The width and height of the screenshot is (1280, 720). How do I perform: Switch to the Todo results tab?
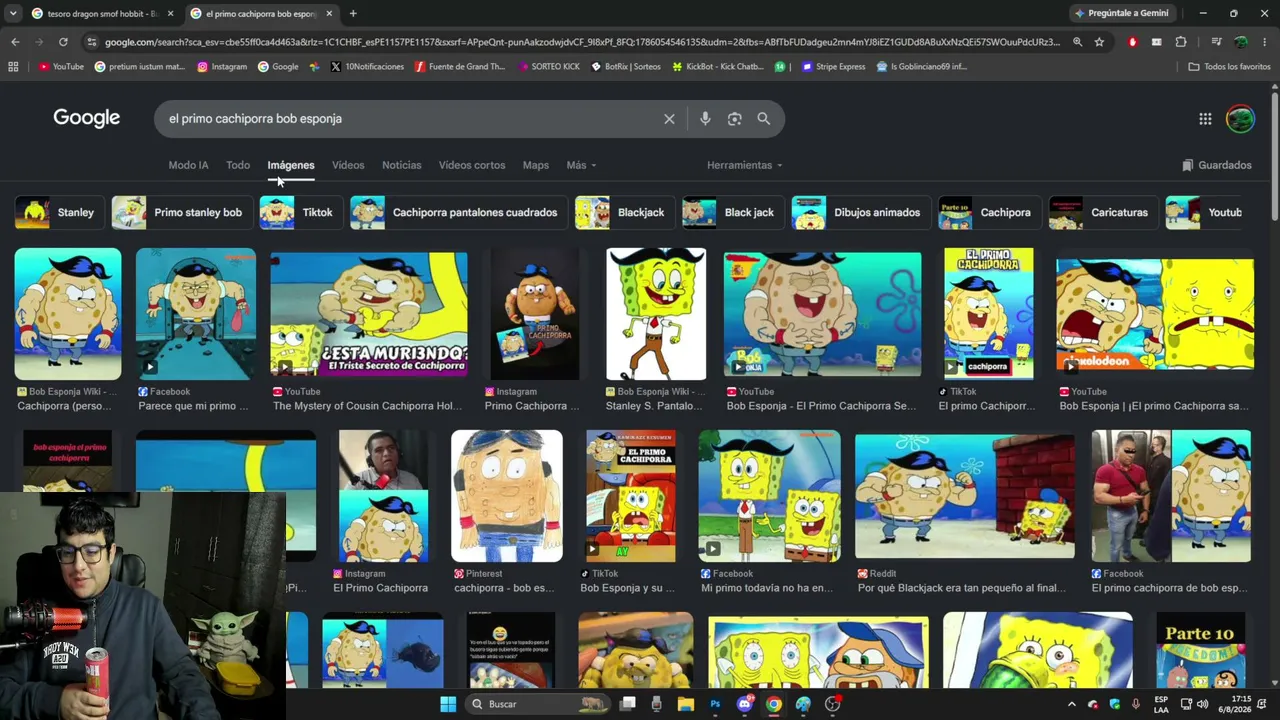point(238,165)
